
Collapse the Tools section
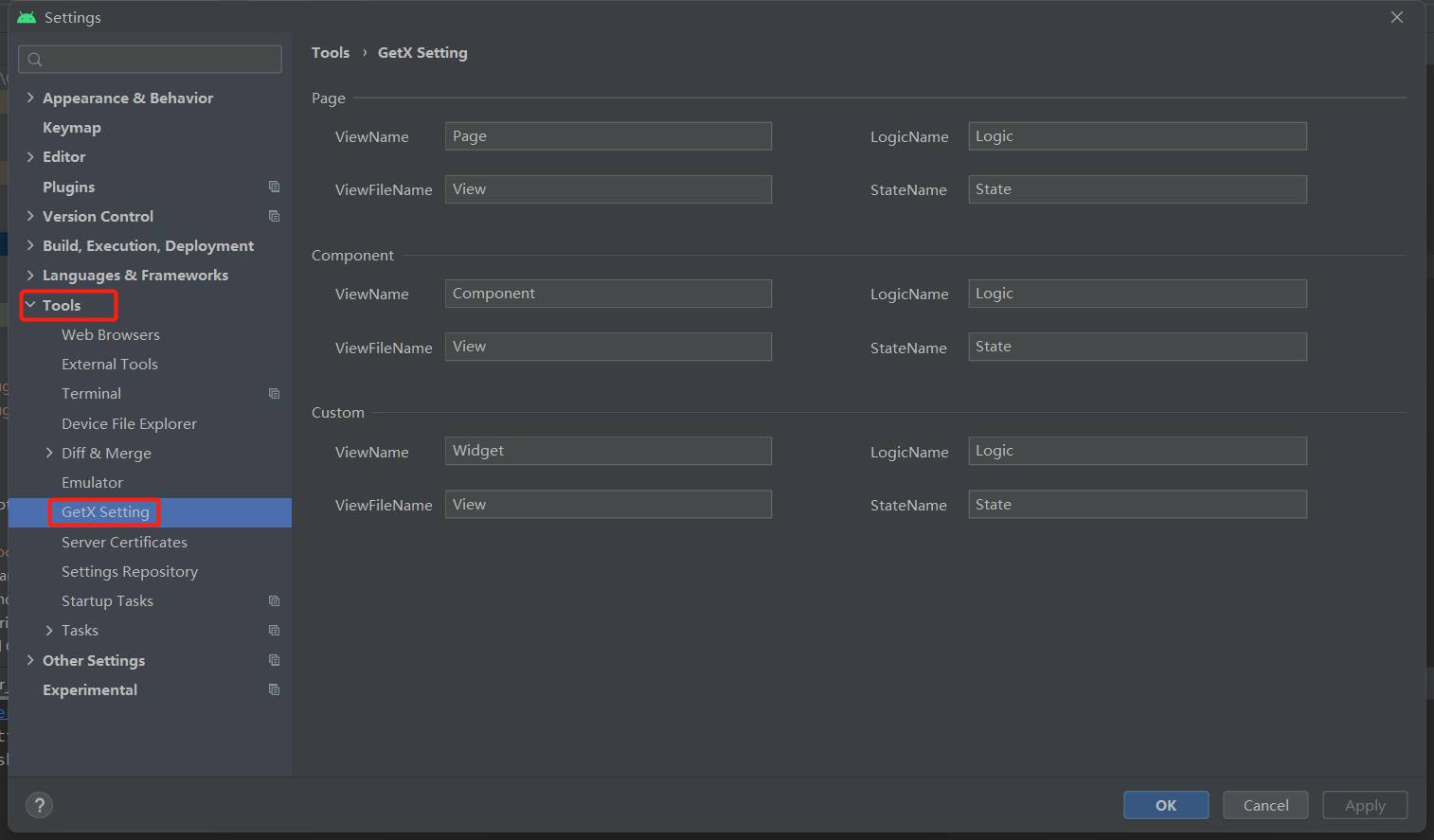pyautogui.click(x=30, y=305)
